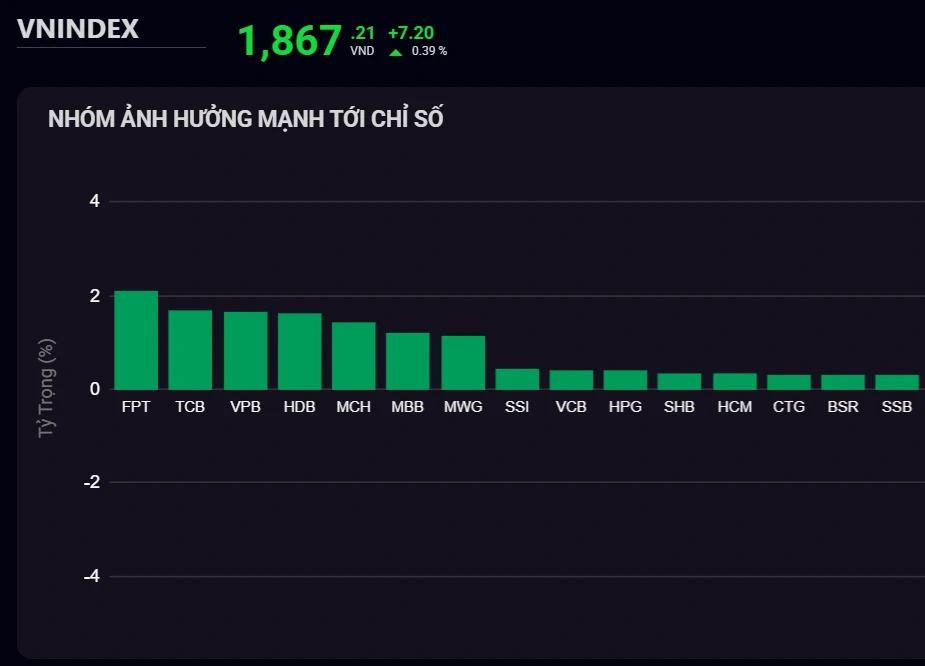
Task: Click the TCB ticker label
Action: (x=190, y=407)
